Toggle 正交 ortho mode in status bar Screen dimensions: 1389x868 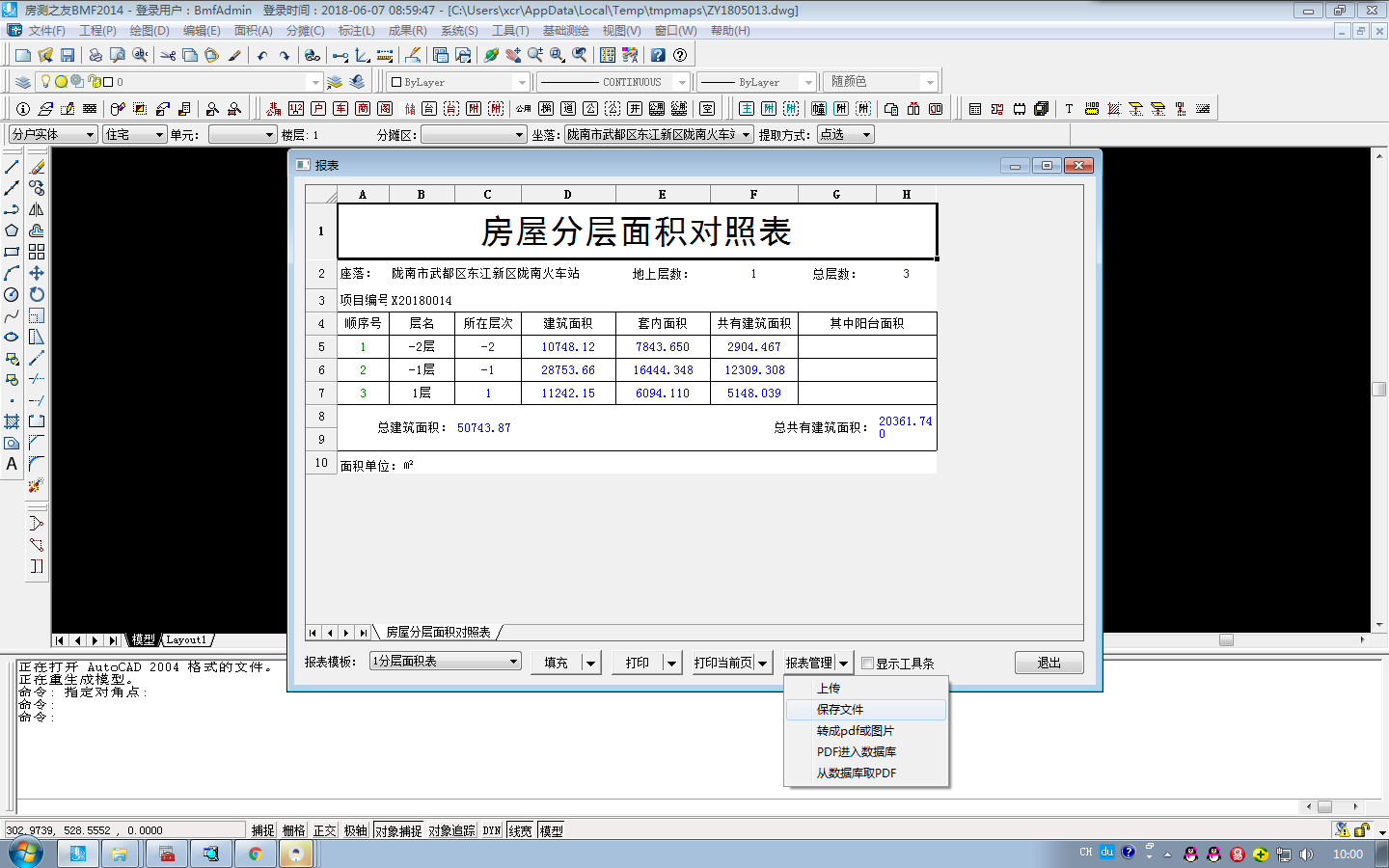coord(324,830)
